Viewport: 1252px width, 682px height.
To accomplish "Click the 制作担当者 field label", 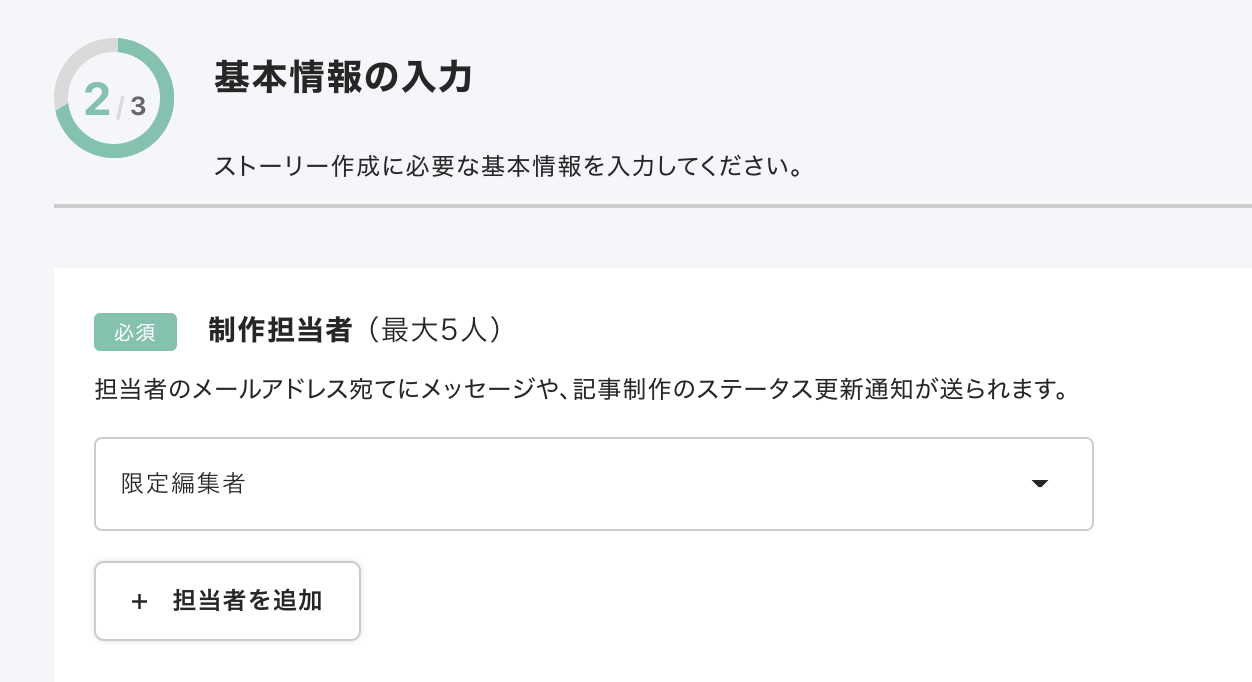I will 281,331.
